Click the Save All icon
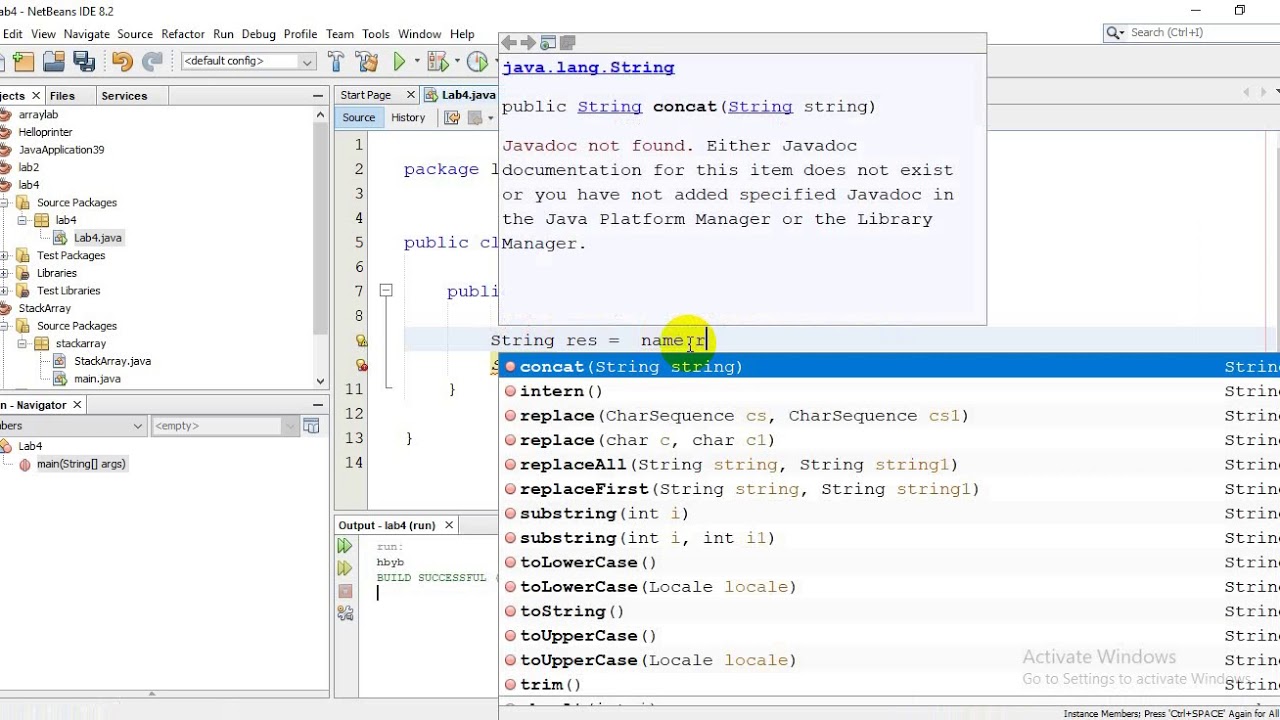Image resolution: width=1280 pixels, height=720 pixels. [84, 62]
